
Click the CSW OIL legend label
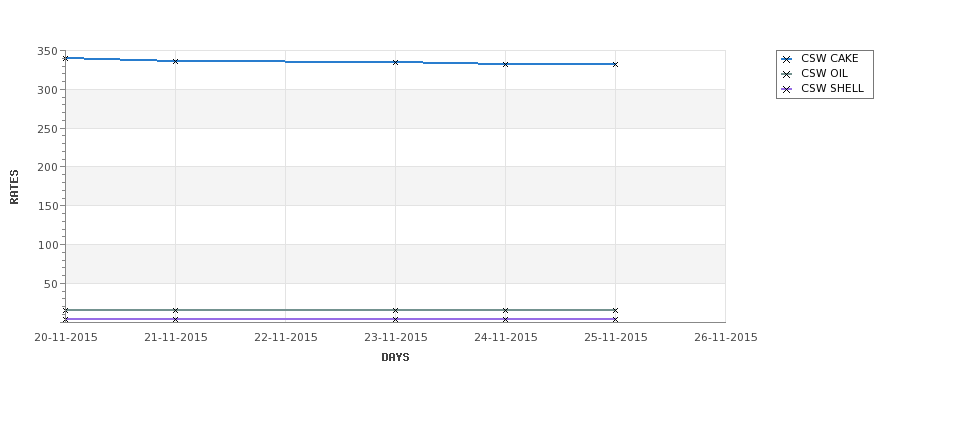[x=824, y=73]
